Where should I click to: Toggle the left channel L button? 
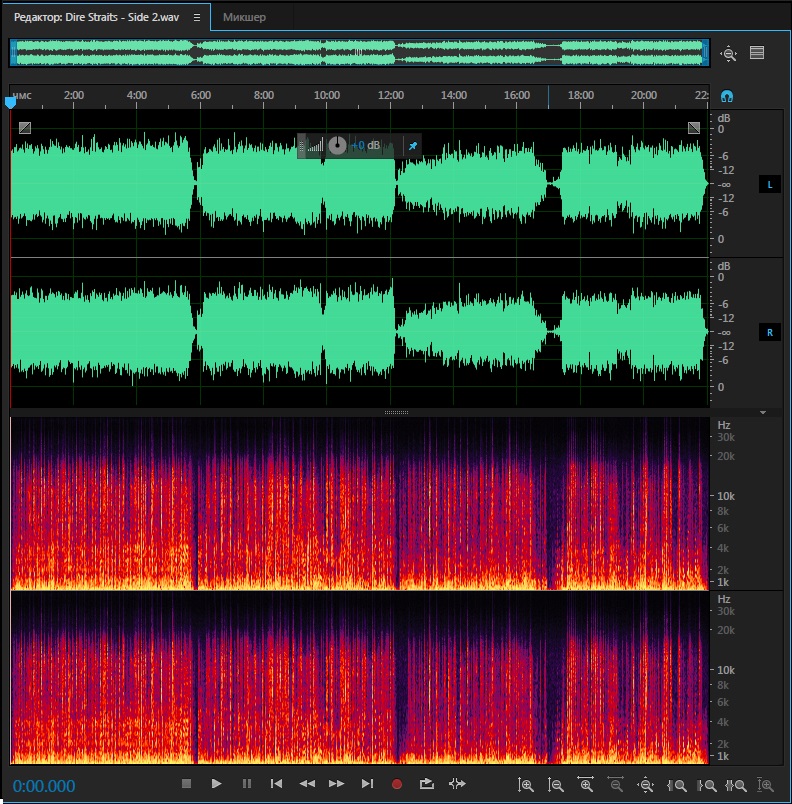click(770, 185)
